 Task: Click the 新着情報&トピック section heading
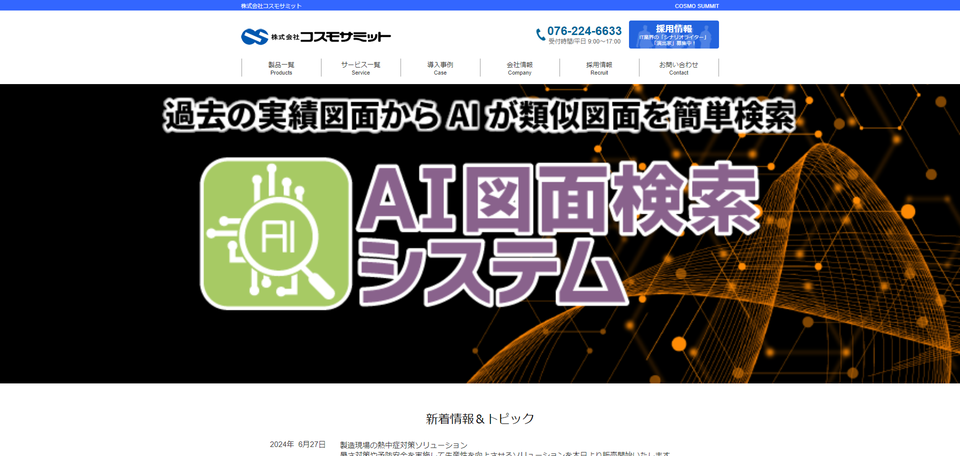coord(480,418)
